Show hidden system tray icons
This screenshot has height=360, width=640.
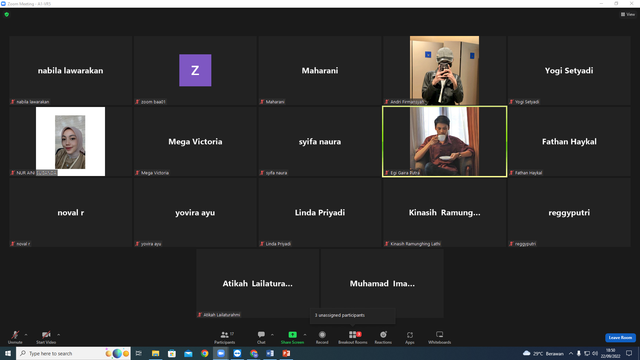[571, 353]
